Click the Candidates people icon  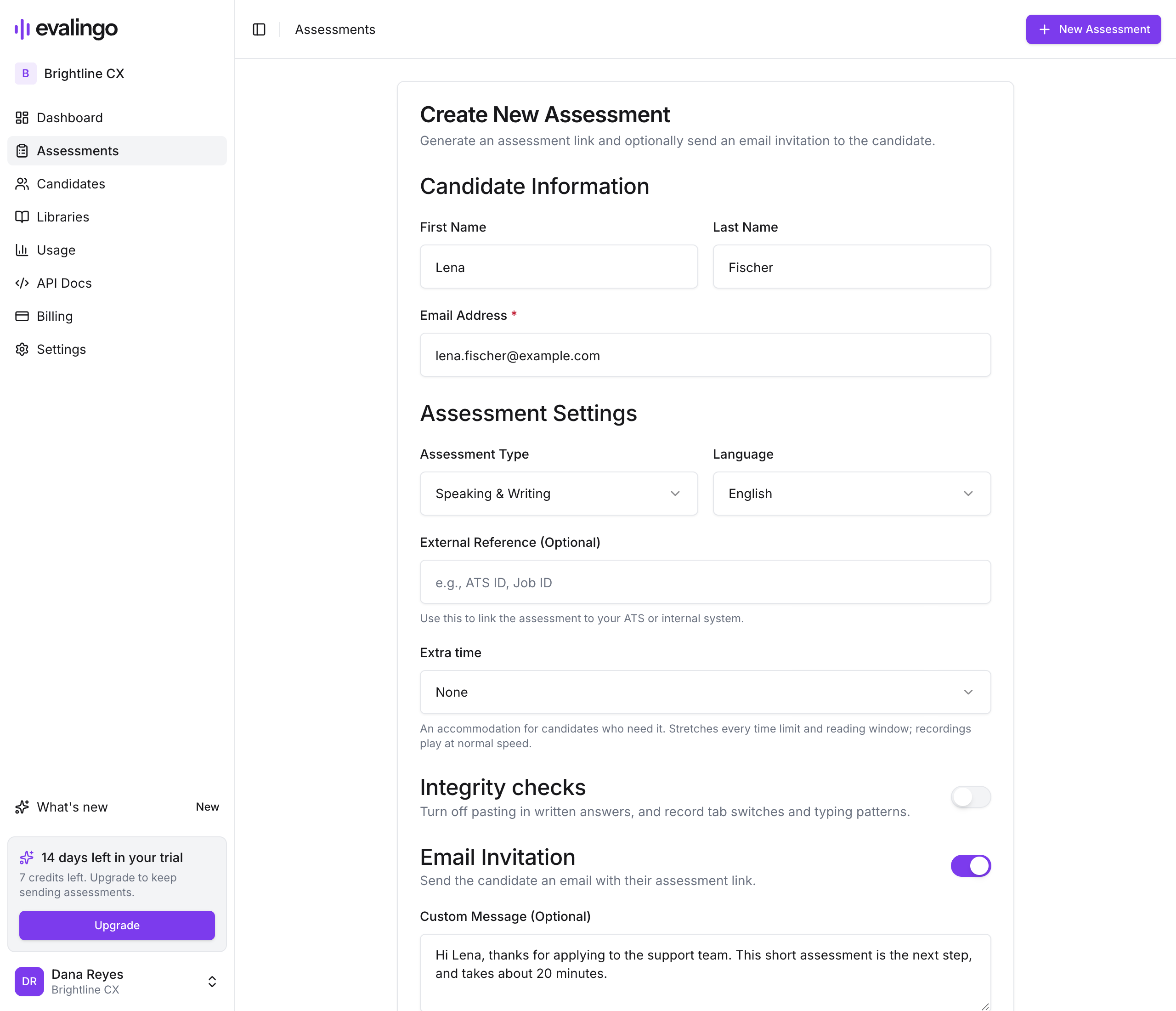tap(22, 184)
